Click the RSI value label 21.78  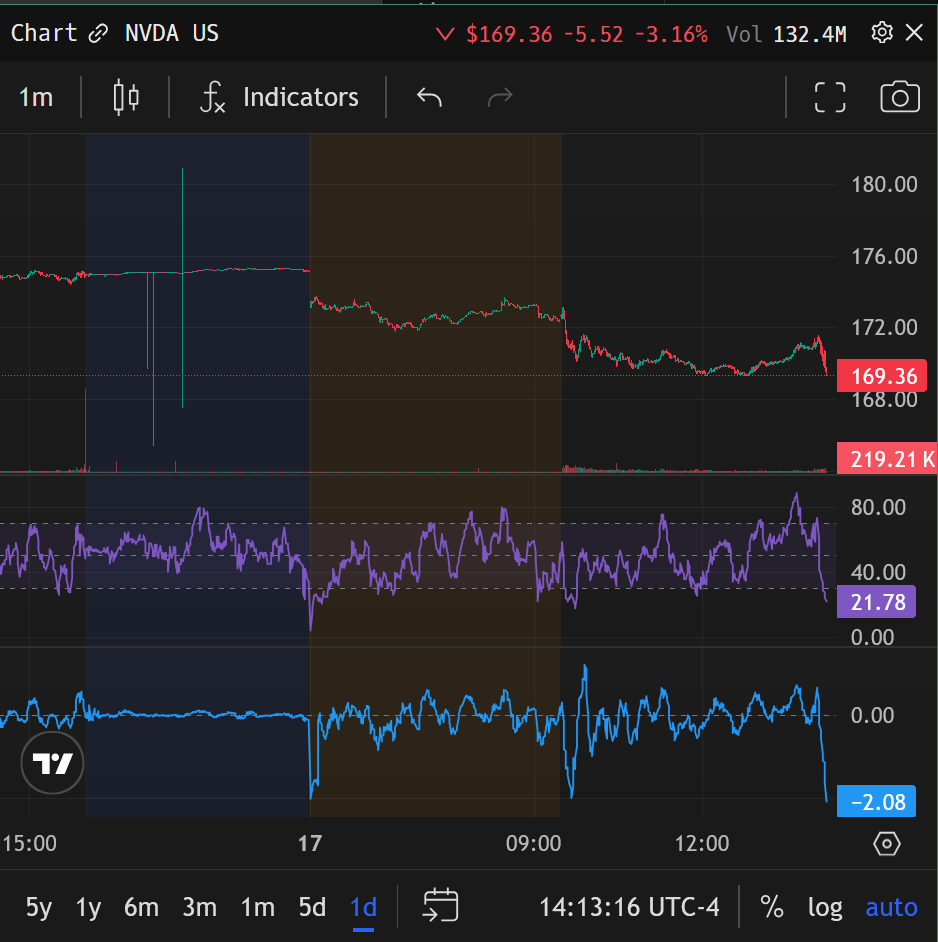point(876,601)
